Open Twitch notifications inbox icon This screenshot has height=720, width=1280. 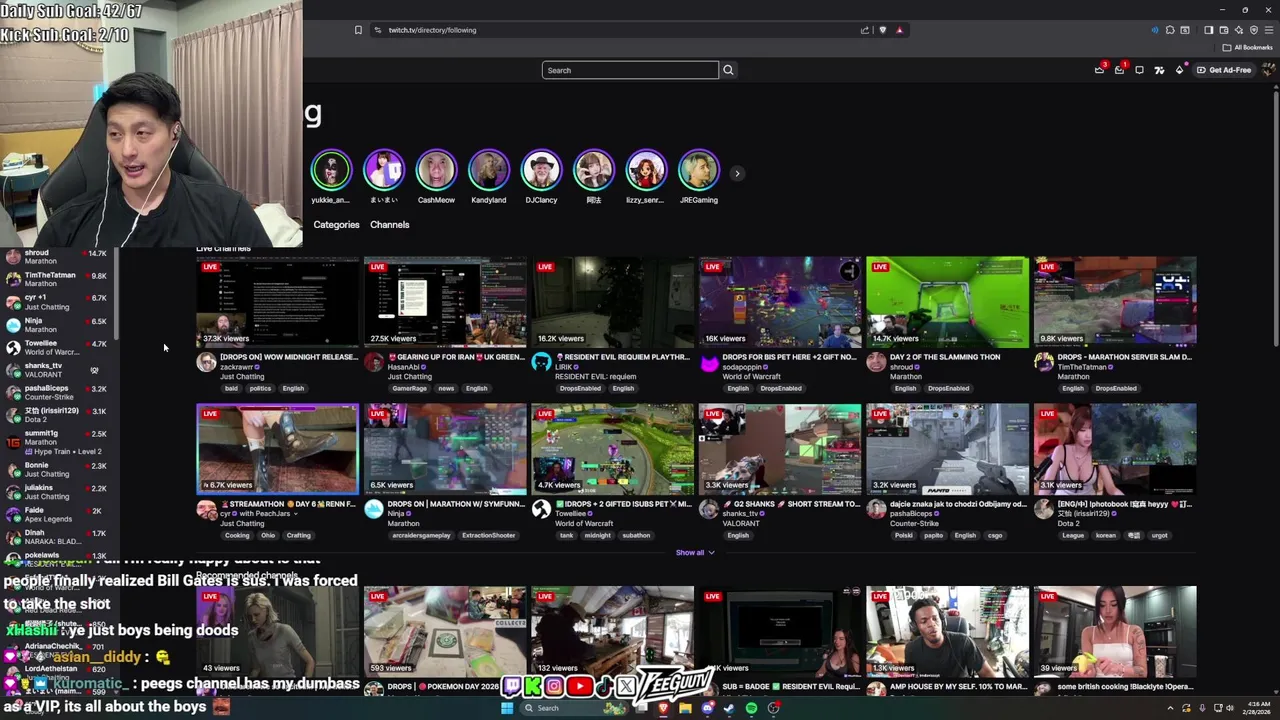tap(1119, 70)
